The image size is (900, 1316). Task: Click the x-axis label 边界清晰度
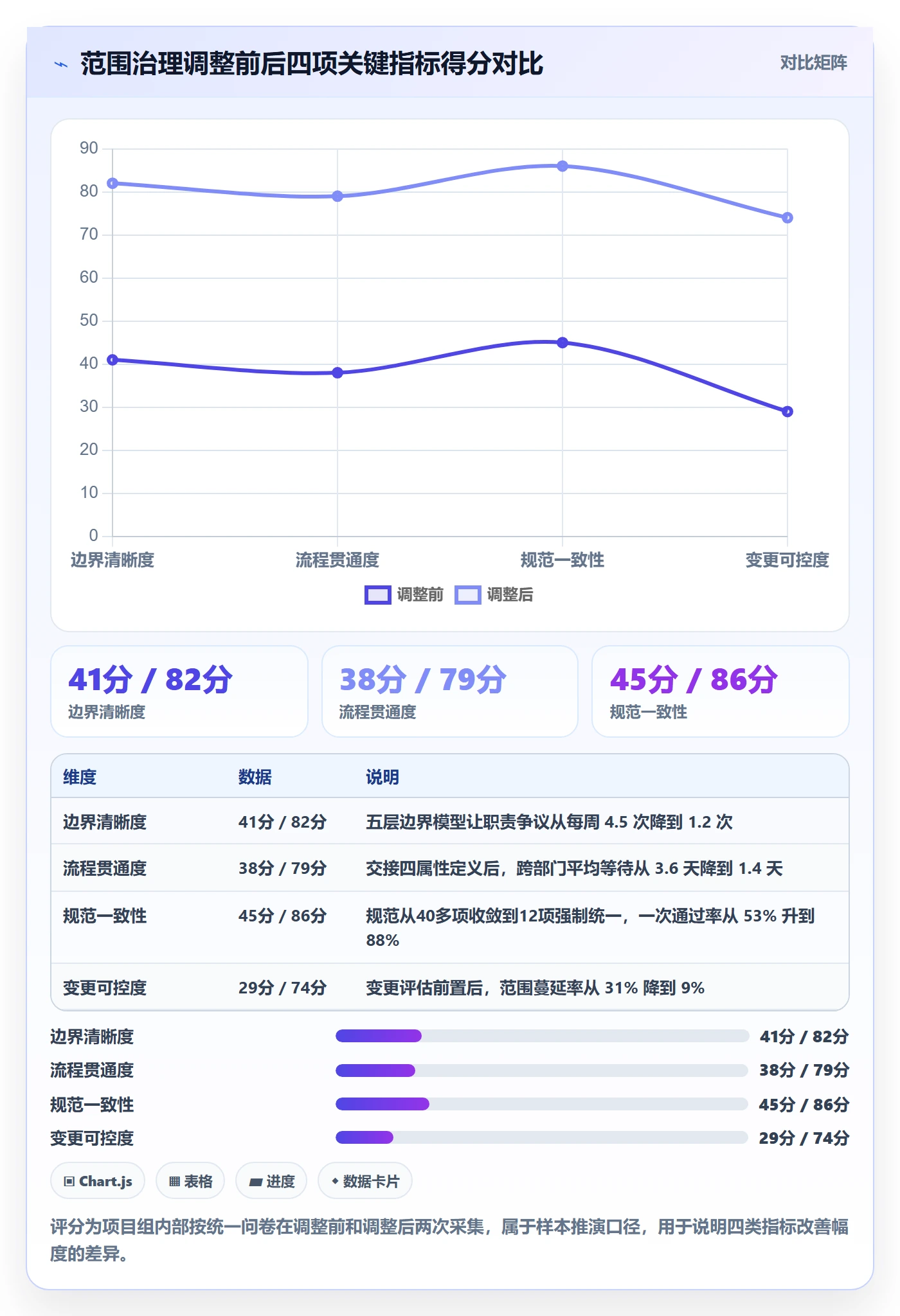click(x=113, y=560)
